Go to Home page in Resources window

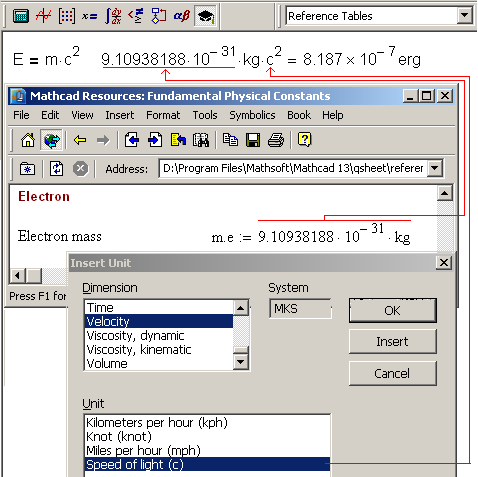tap(28, 140)
